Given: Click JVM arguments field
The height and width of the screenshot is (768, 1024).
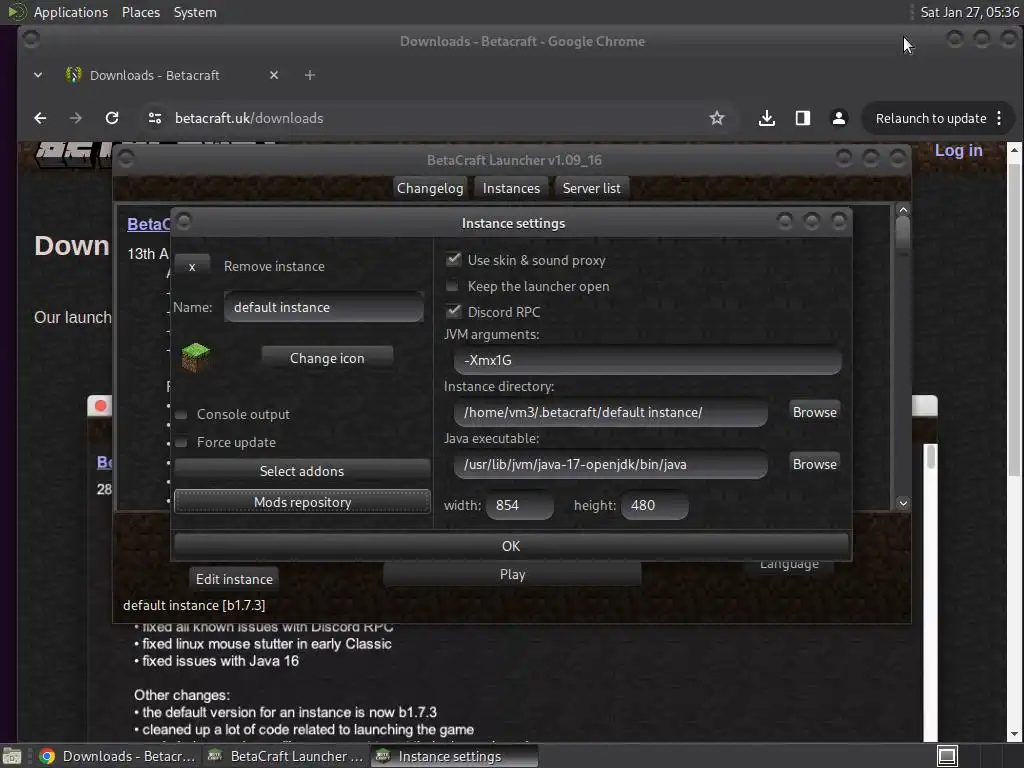Looking at the screenshot, I should coord(647,360).
